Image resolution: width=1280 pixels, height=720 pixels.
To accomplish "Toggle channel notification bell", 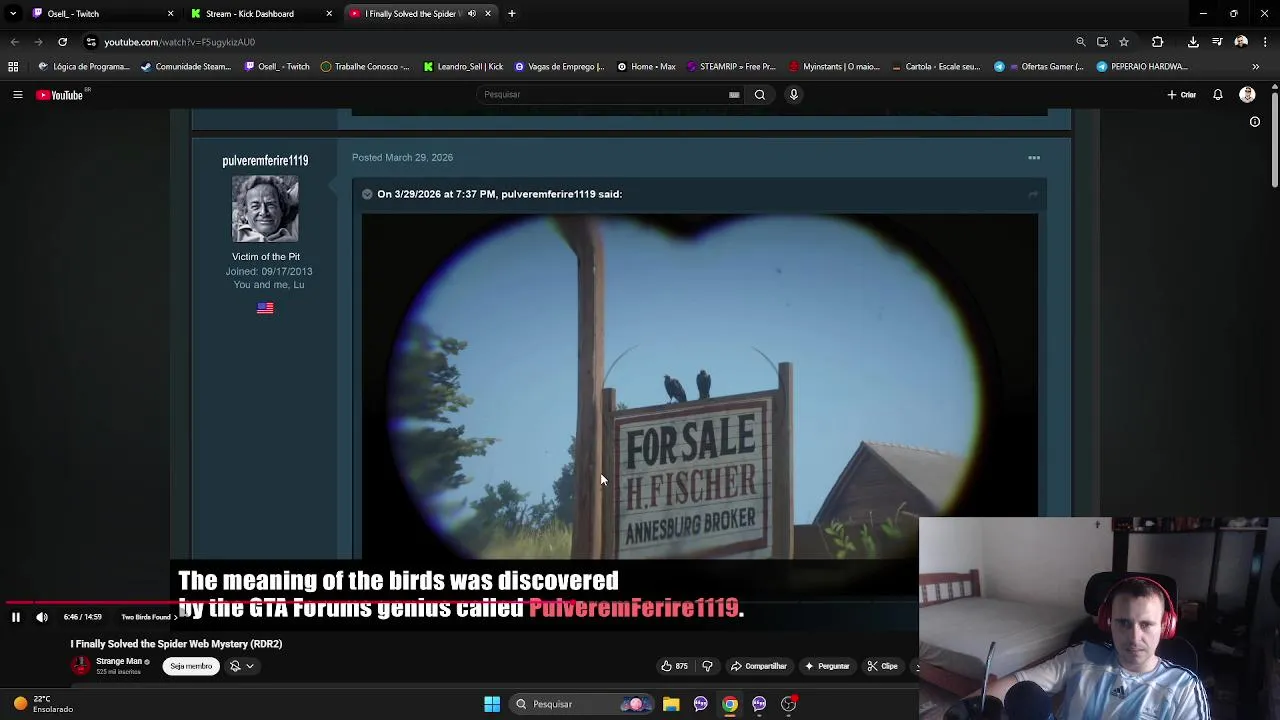I will pos(236,666).
